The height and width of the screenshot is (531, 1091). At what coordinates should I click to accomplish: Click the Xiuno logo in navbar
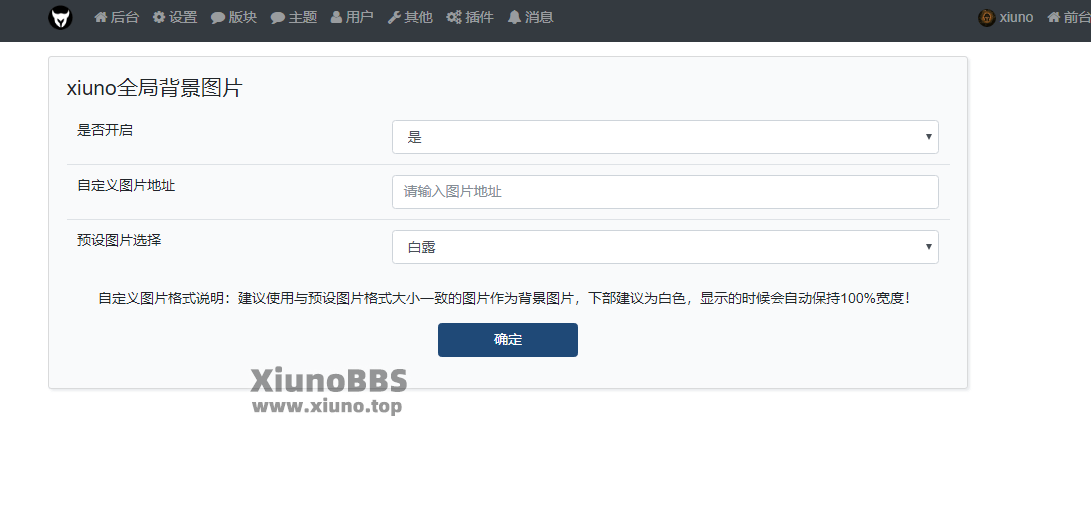[61, 17]
